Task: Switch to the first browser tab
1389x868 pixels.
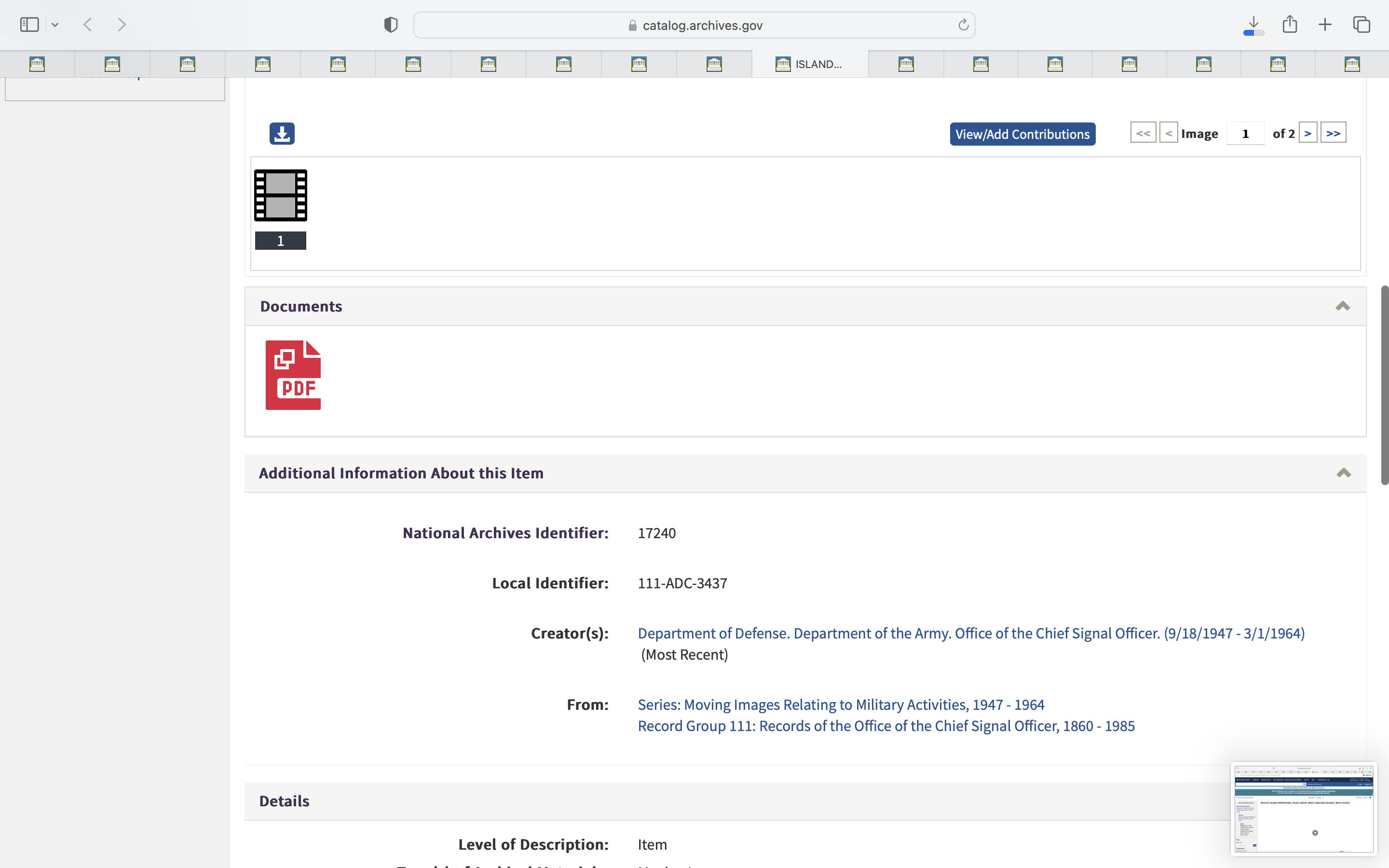Action: coord(37,64)
